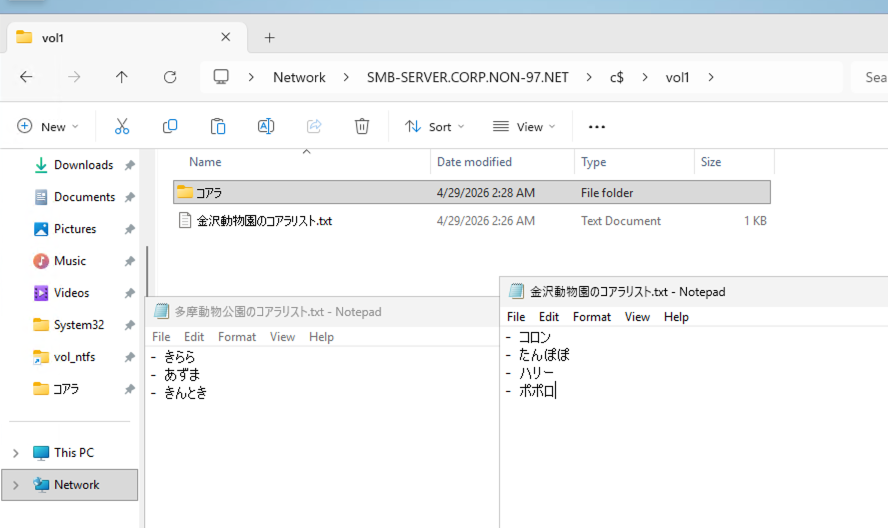Go back with the left arrow

[x=26, y=77]
